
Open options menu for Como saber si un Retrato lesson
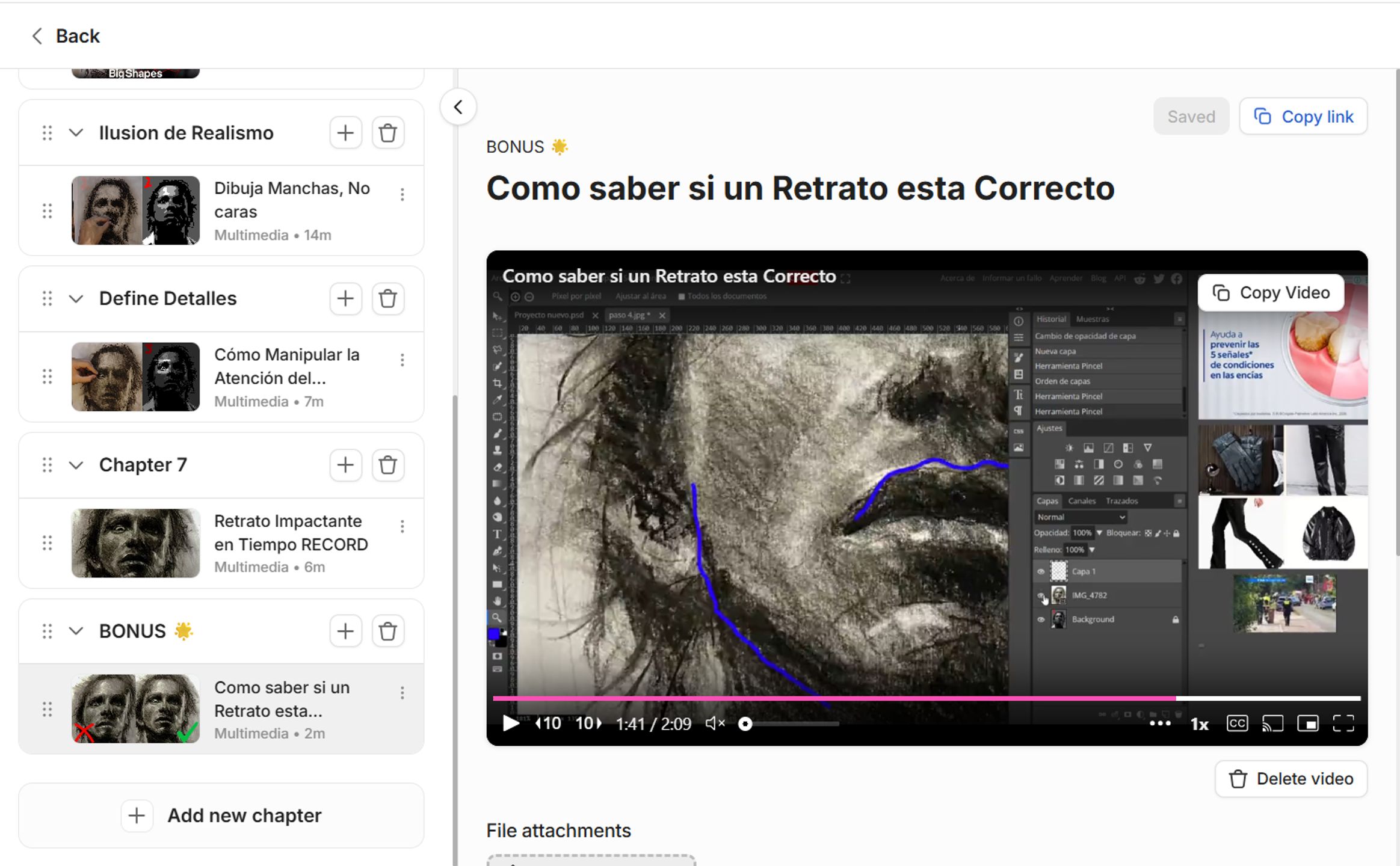(402, 693)
